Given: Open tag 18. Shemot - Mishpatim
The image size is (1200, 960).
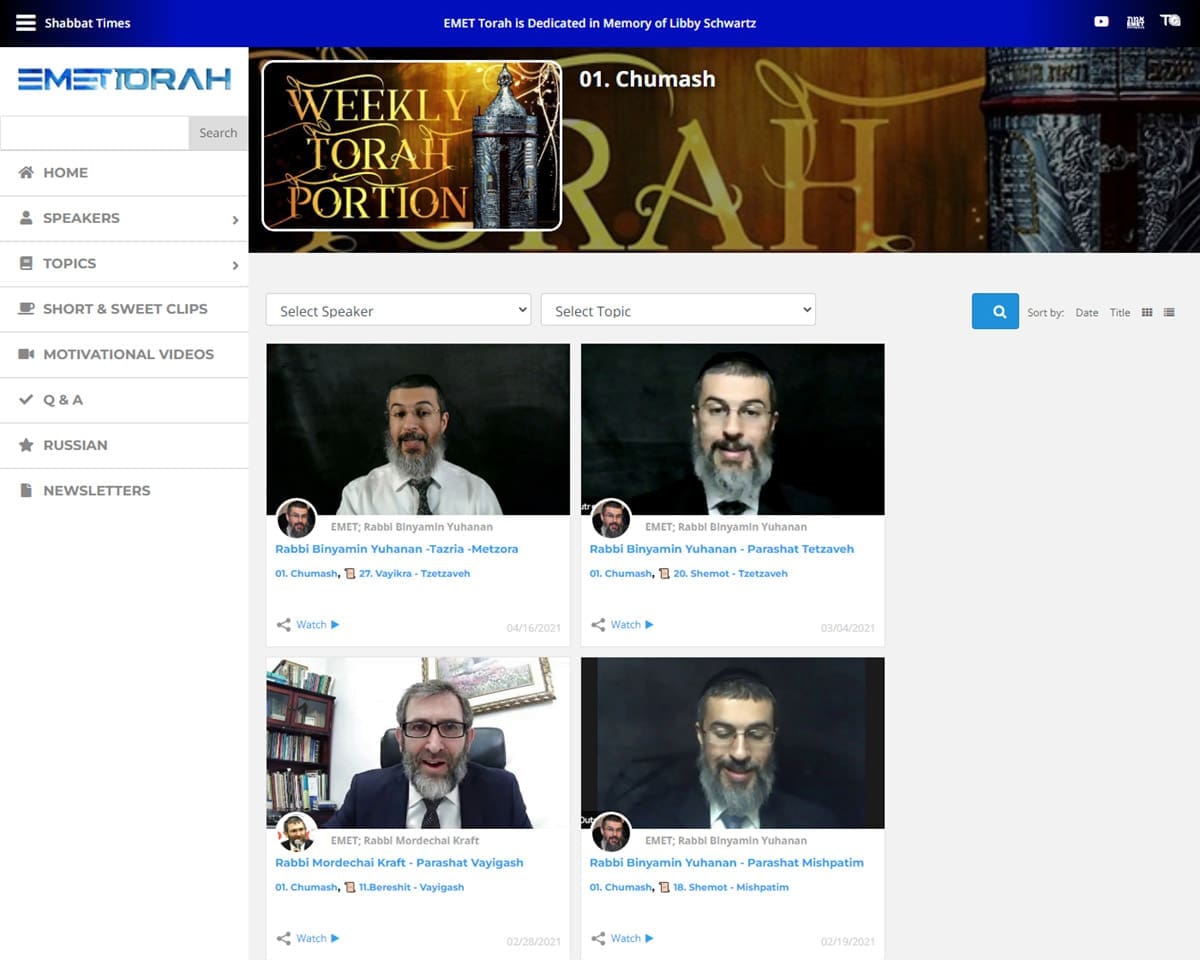Looking at the screenshot, I should (x=731, y=888).
